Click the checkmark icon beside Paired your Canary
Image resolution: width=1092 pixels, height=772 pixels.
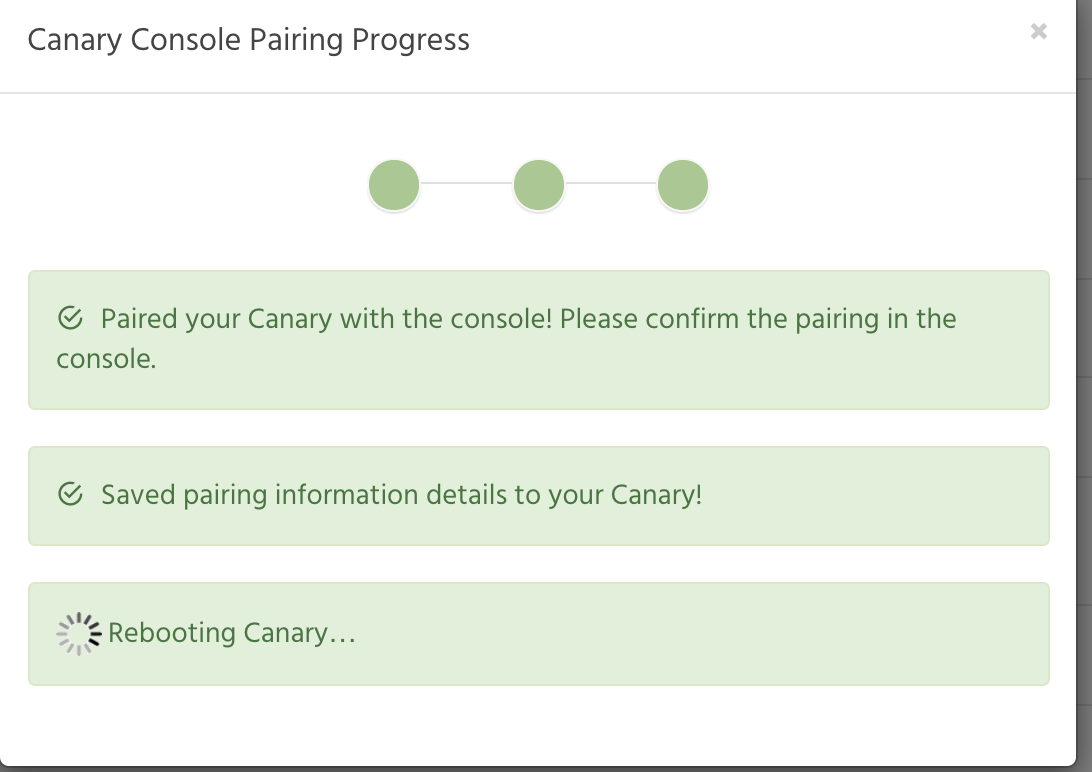(70, 317)
